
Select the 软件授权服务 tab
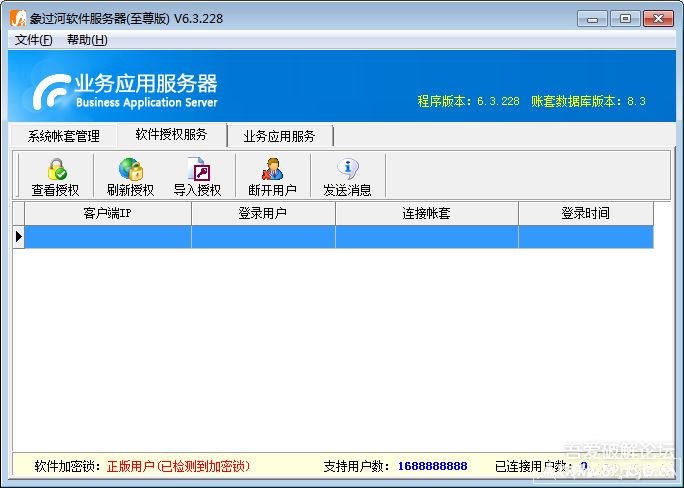click(x=171, y=134)
